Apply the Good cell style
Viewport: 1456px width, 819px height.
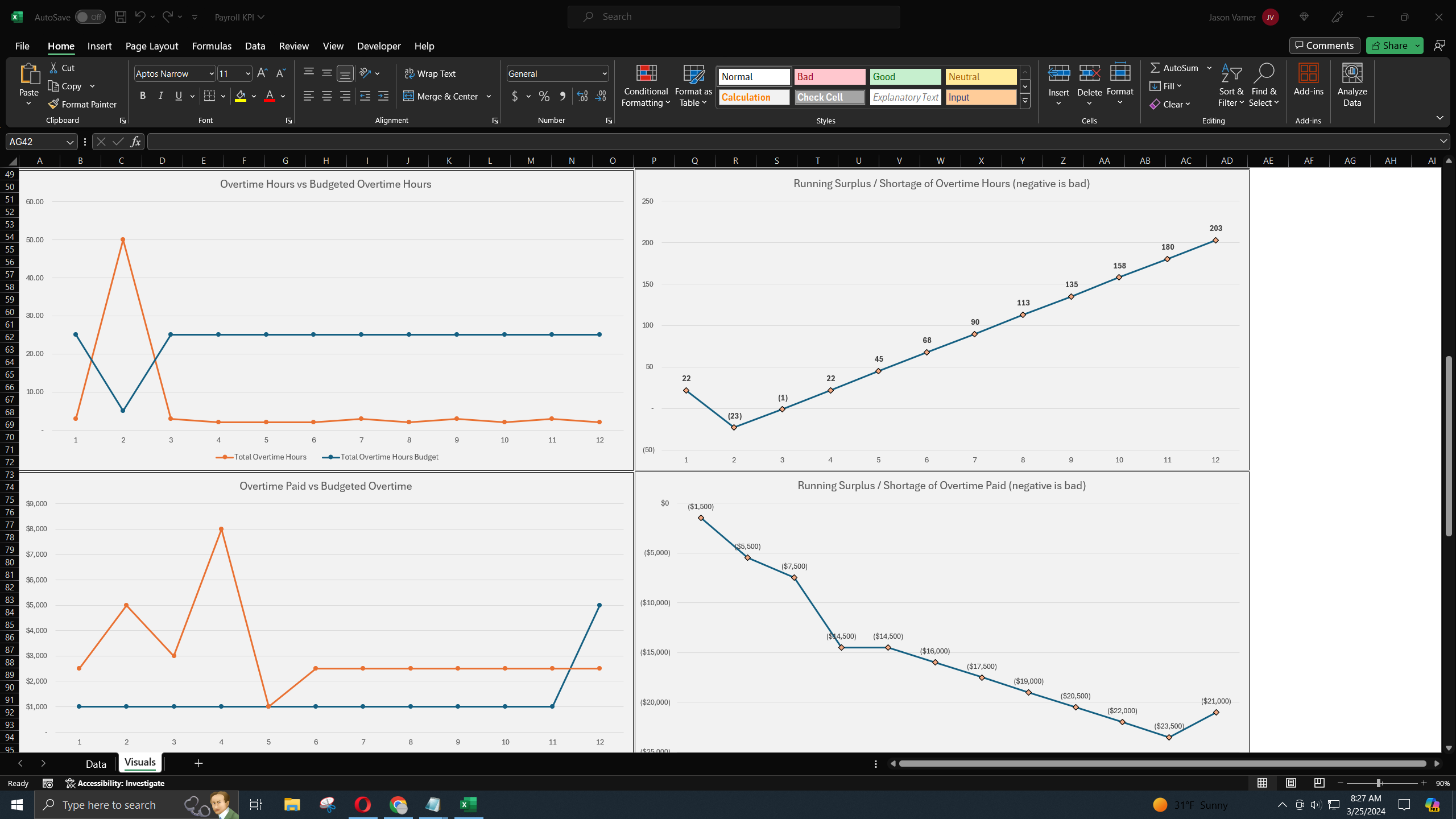pos(905,77)
